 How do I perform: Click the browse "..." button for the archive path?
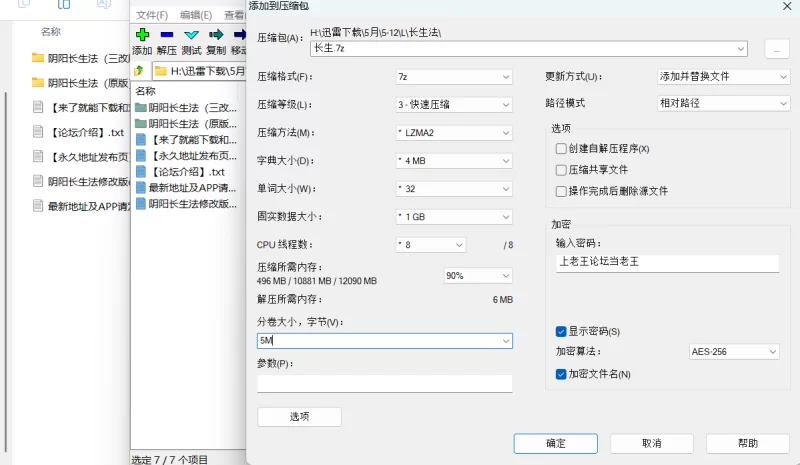click(776, 49)
